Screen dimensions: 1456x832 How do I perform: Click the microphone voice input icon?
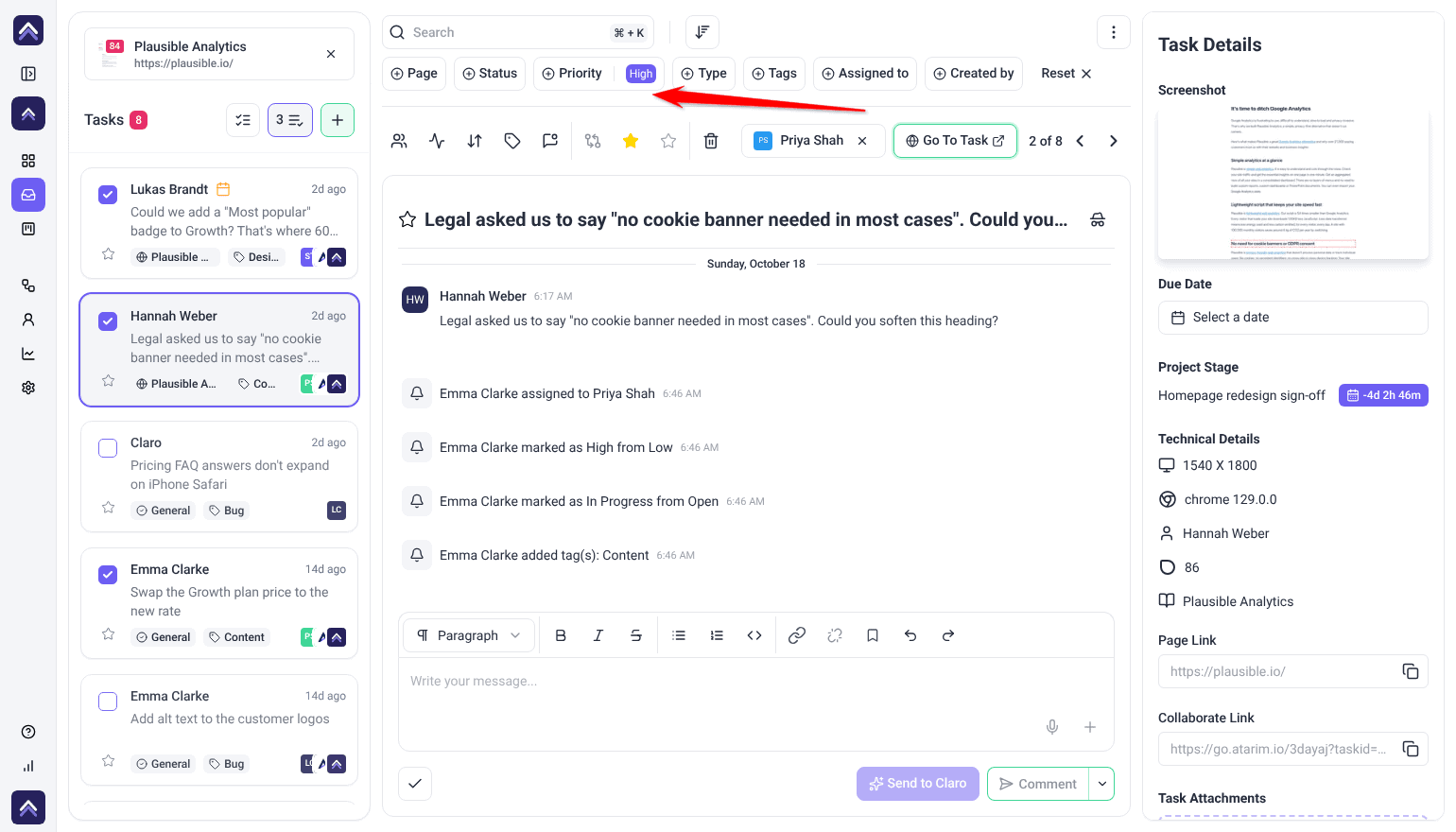[x=1052, y=727]
